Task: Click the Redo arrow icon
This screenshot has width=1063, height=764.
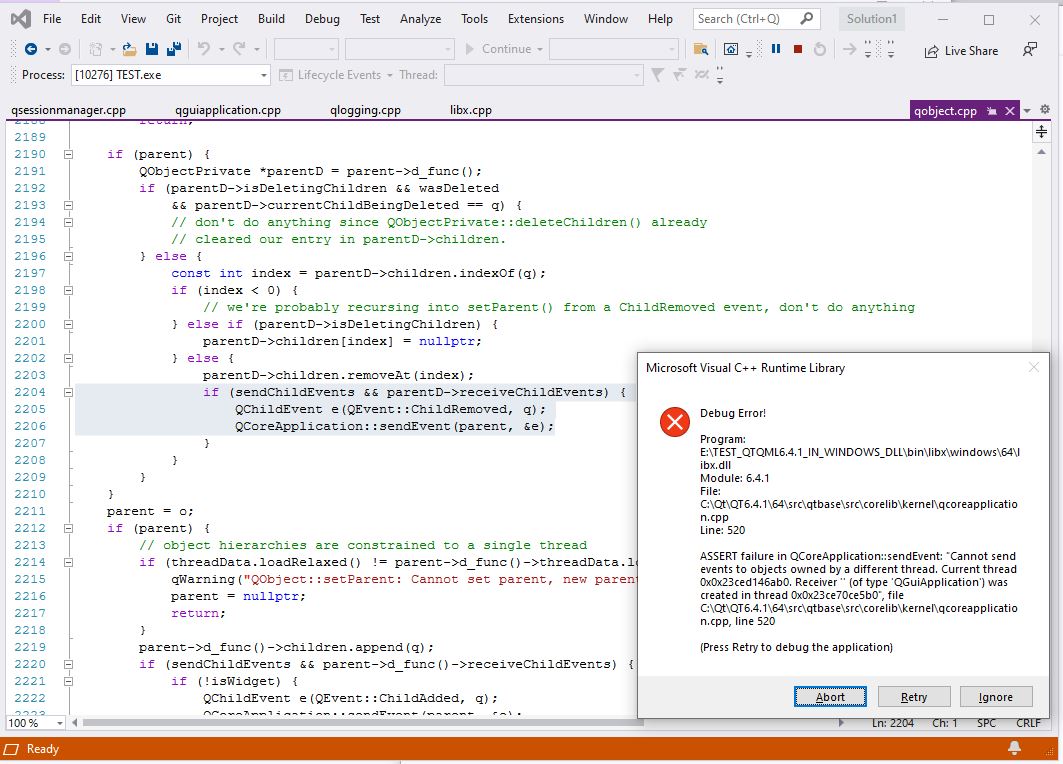Action: click(x=239, y=48)
